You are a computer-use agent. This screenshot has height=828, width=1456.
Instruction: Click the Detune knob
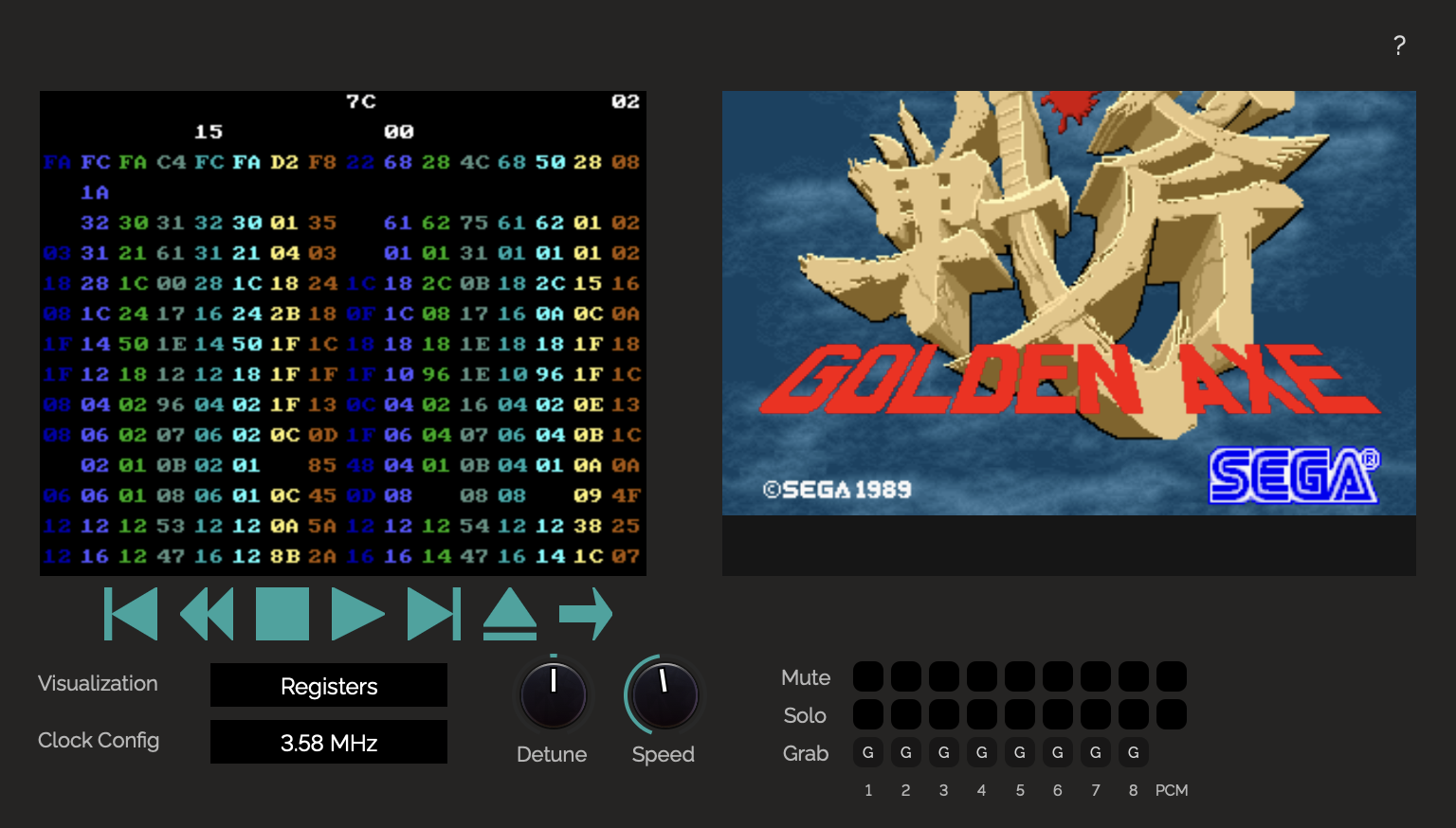(554, 695)
